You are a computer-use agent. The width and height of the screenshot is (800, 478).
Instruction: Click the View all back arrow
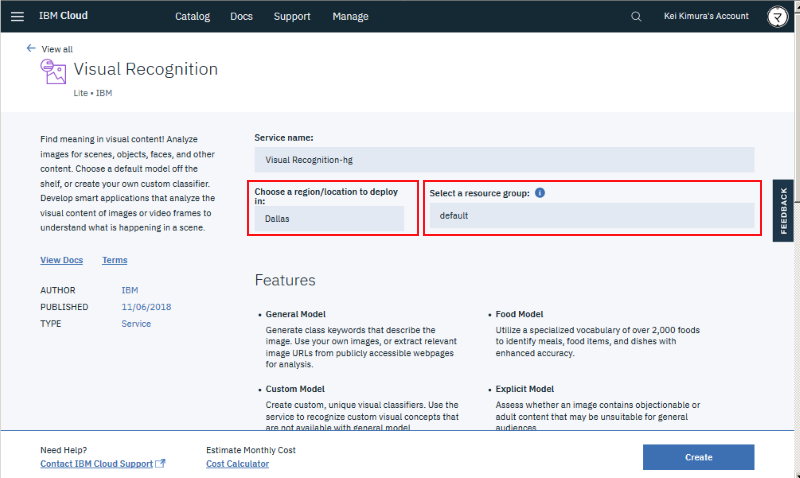(x=31, y=48)
